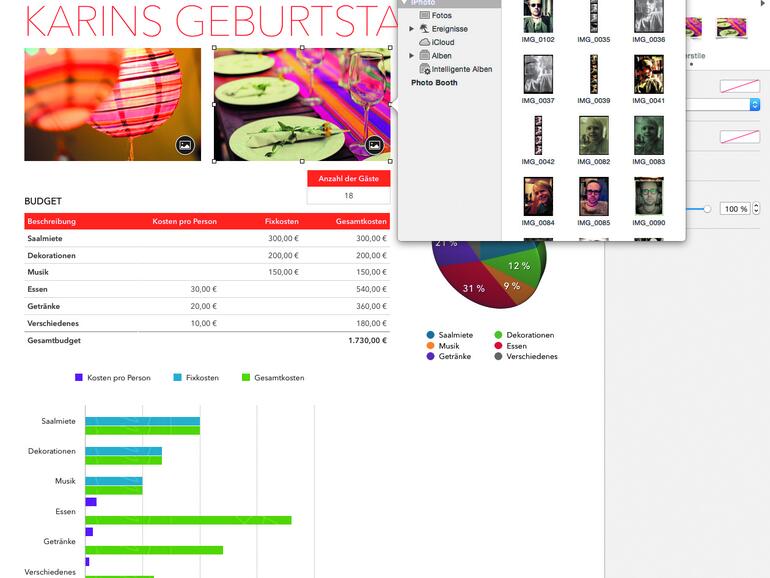Click the image placeholder icon on table-setting photo
This screenshot has height=578, width=770.
[x=374, y=145]
